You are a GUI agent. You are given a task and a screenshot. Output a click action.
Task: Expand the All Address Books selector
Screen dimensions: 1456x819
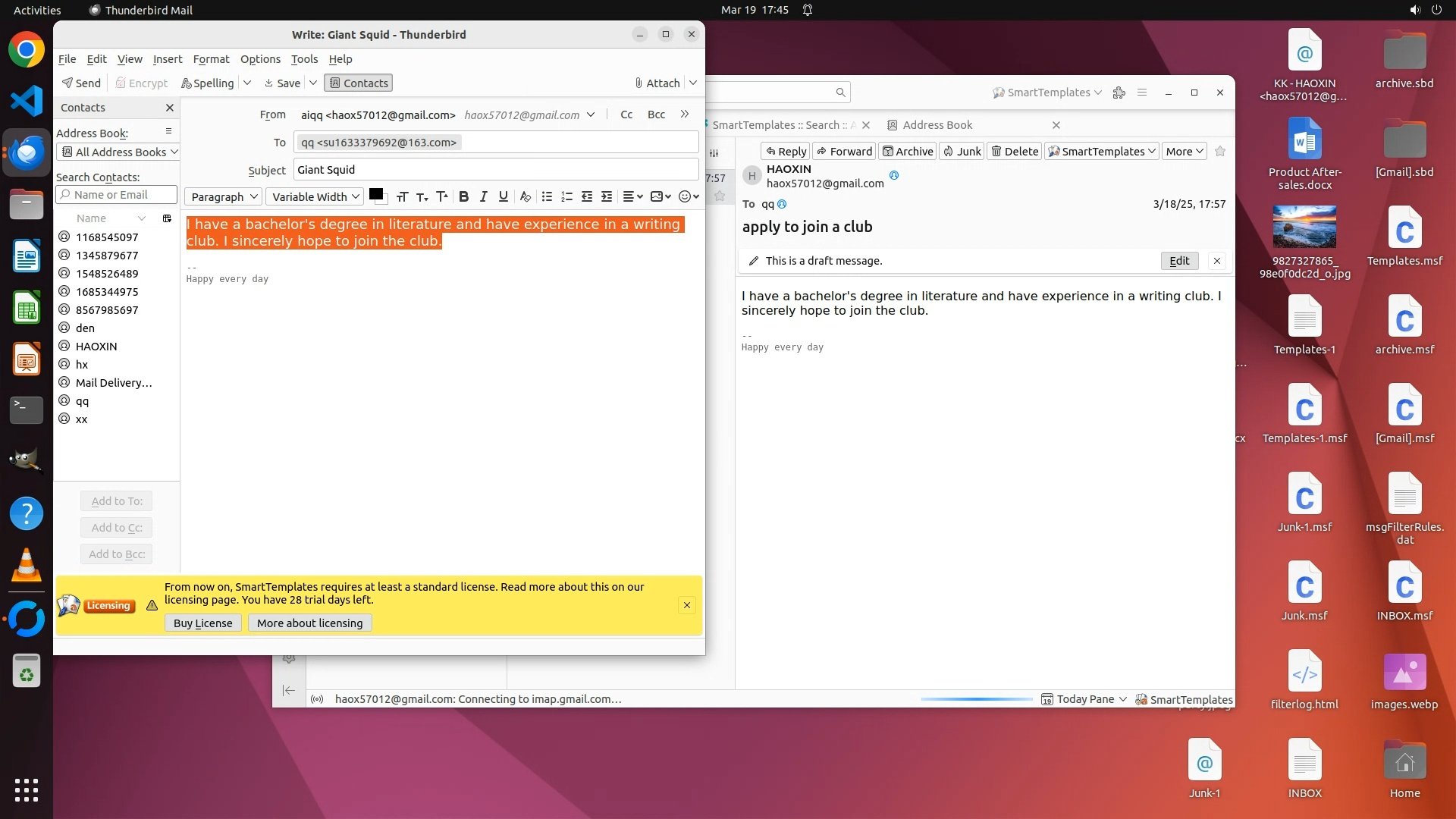coord(118,152)
